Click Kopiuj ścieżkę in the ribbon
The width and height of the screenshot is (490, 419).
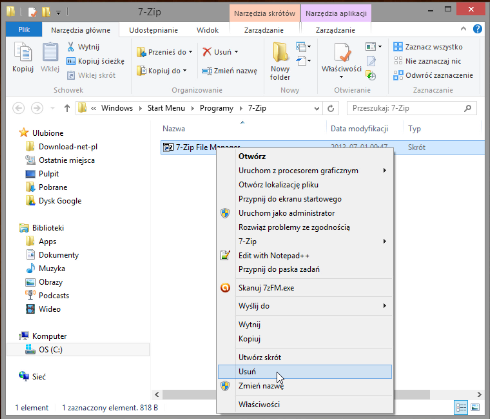[95, 61]
